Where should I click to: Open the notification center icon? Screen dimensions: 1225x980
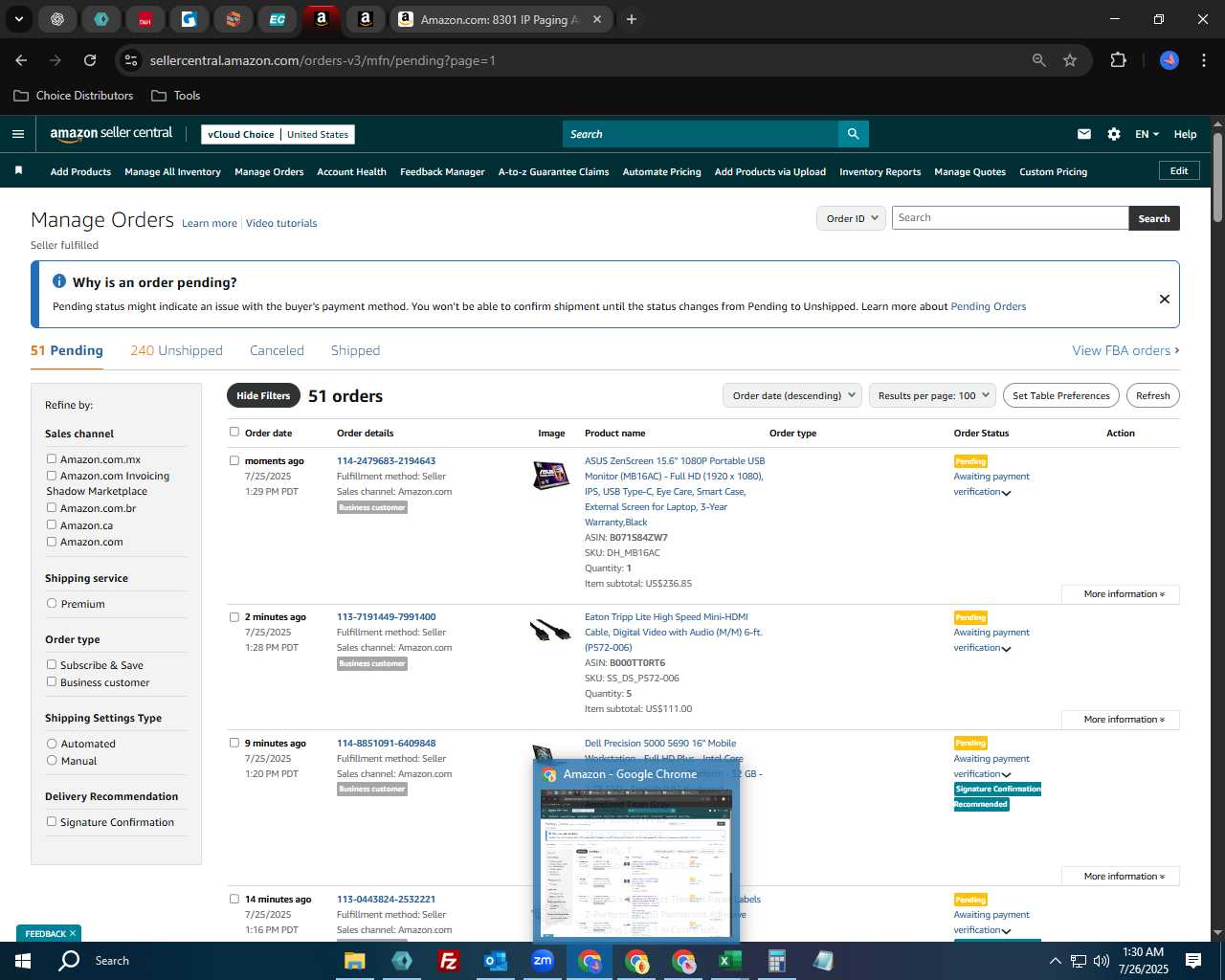click(1193, 961)
